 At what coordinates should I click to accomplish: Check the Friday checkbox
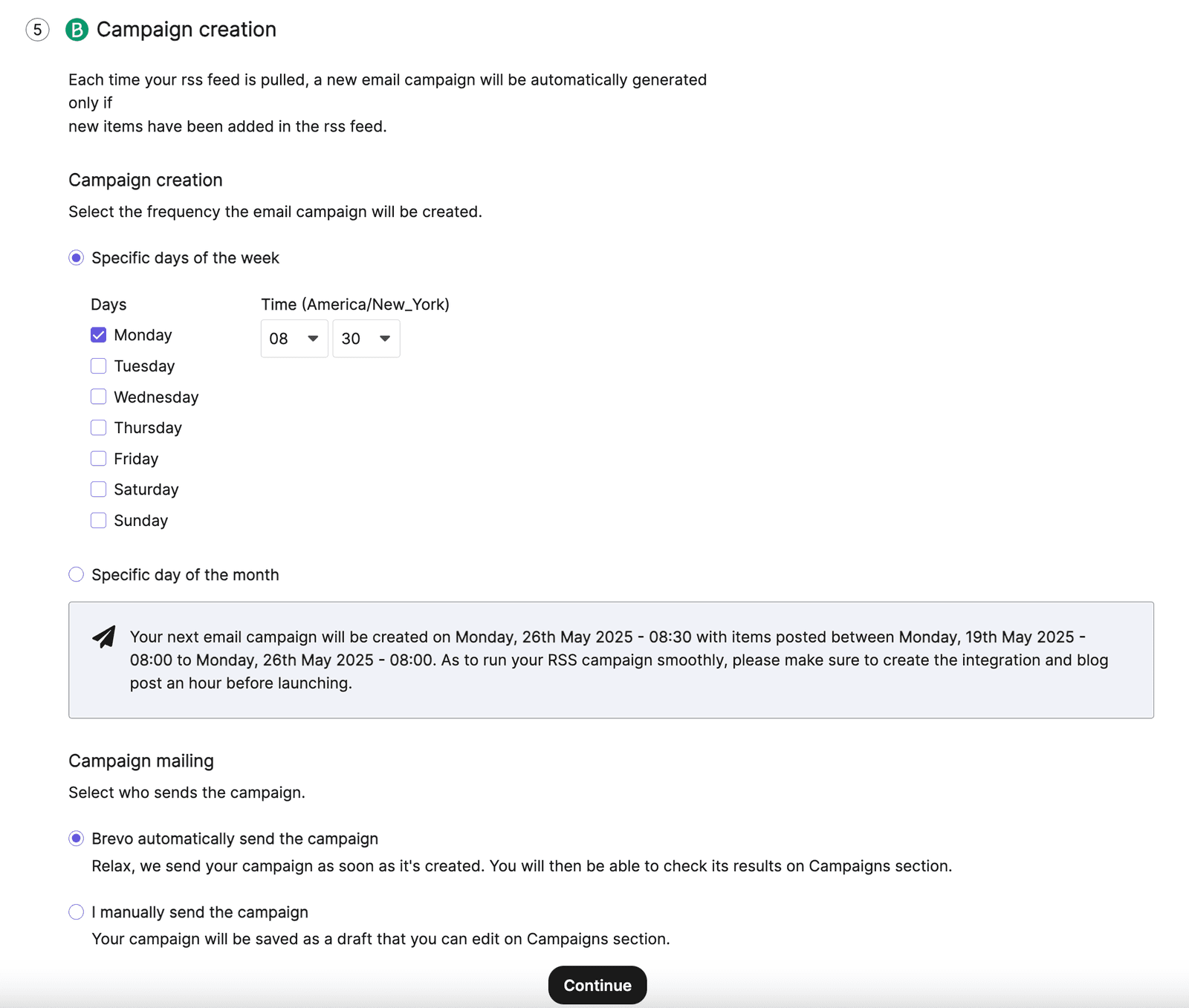click(x=98, y=458)
